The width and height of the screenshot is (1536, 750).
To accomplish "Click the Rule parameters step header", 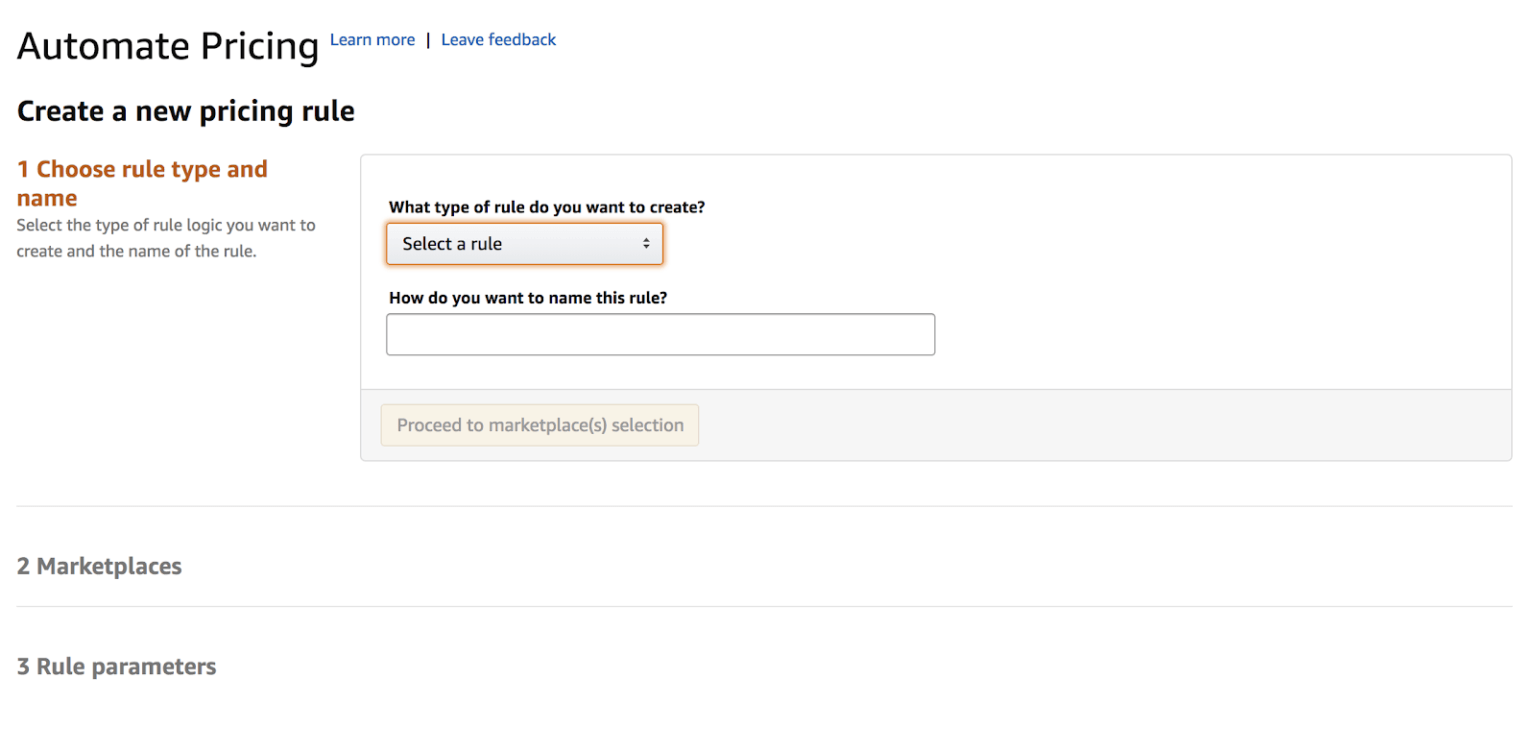I will [116, 666].
